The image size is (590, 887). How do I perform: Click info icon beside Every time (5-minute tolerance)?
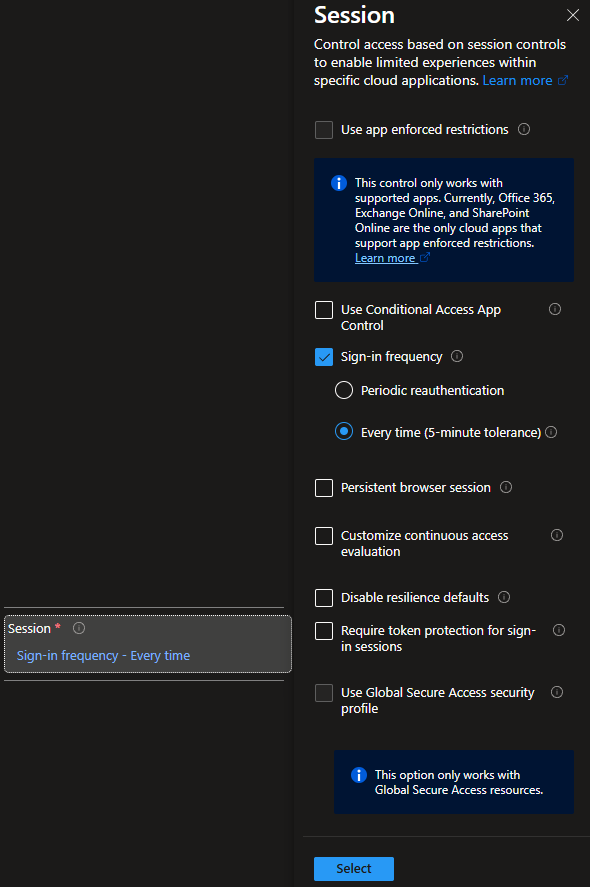[x=551, y=432]
